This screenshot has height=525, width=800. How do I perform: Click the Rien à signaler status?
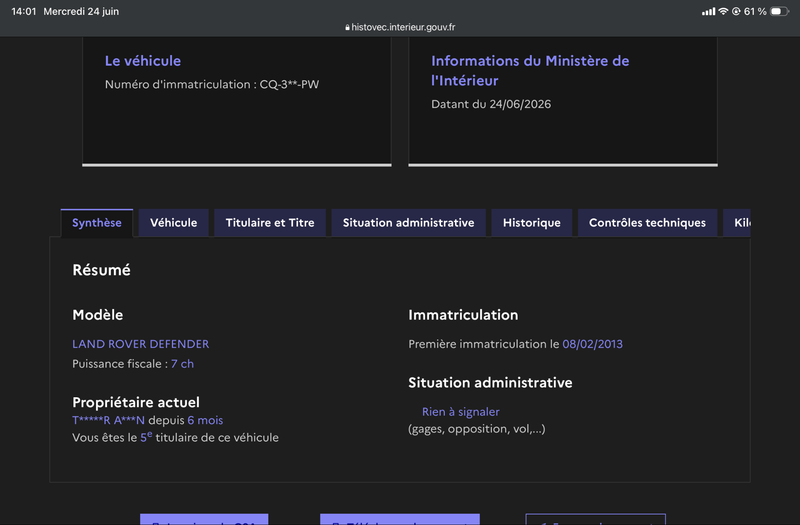coord(461,412)
